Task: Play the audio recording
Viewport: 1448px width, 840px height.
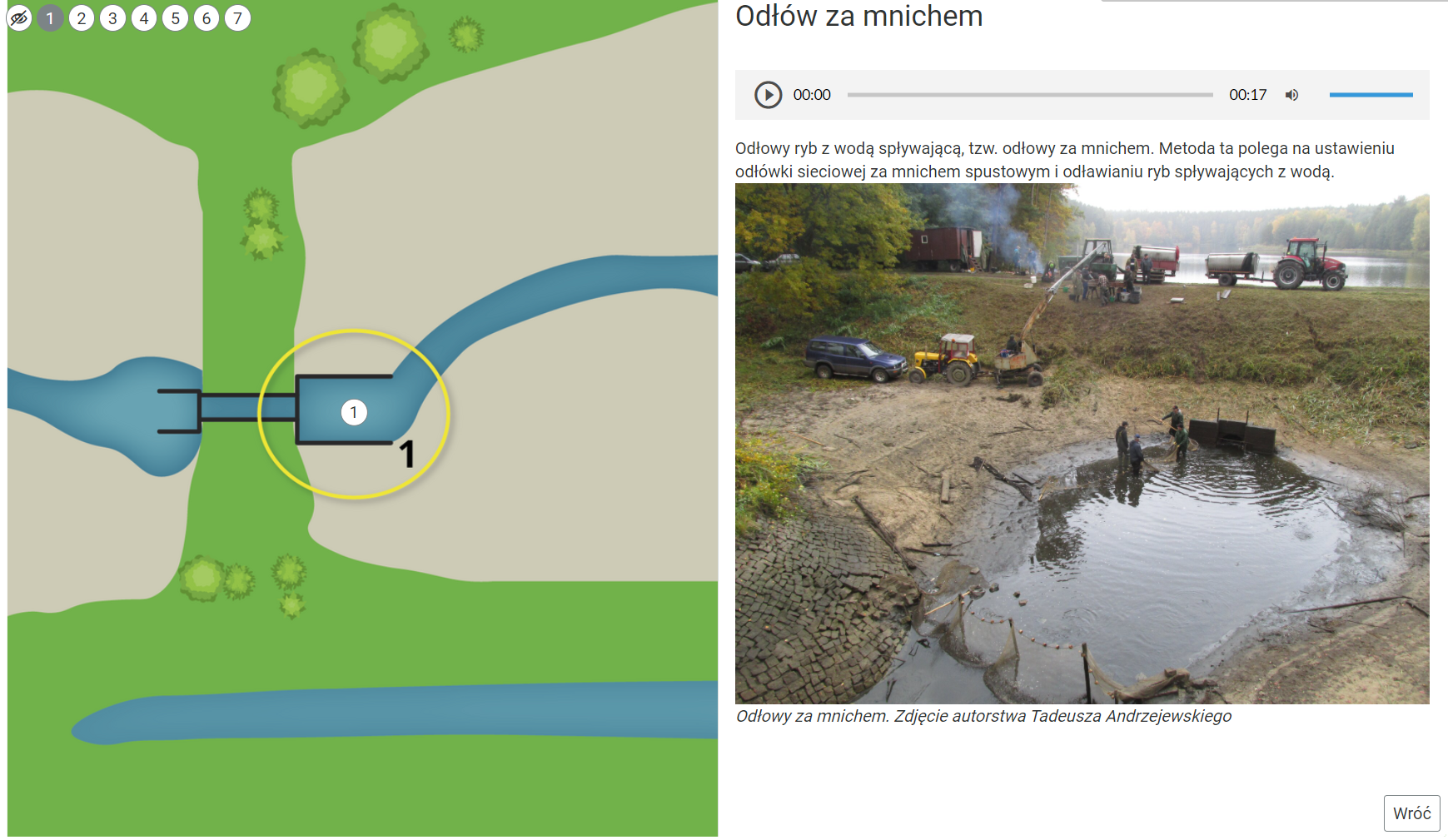Action: pos(768,95)
